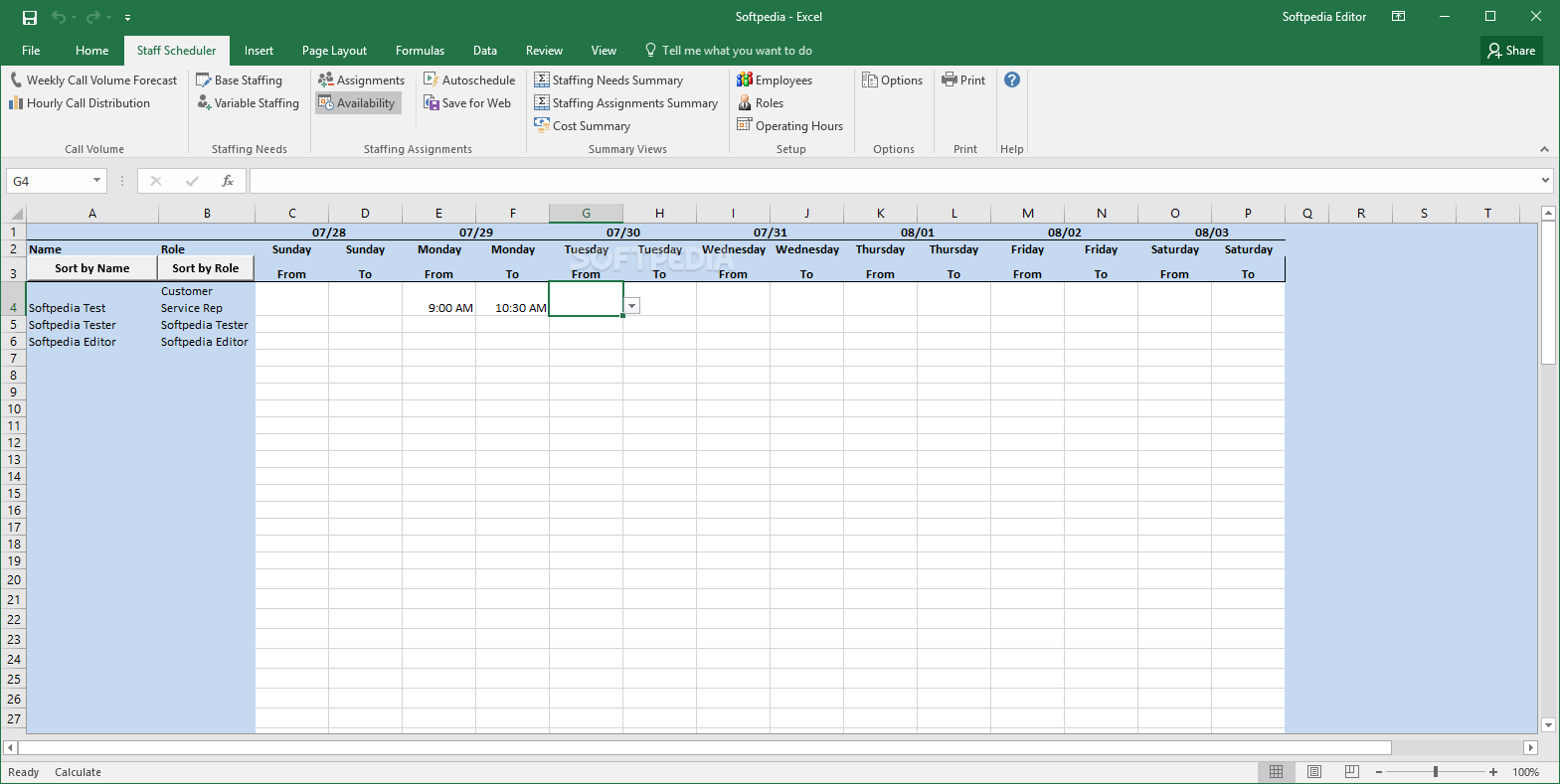Click the Print button in ribbon
The width and height of the screenshot is (1560, 784).
[963, 80]
